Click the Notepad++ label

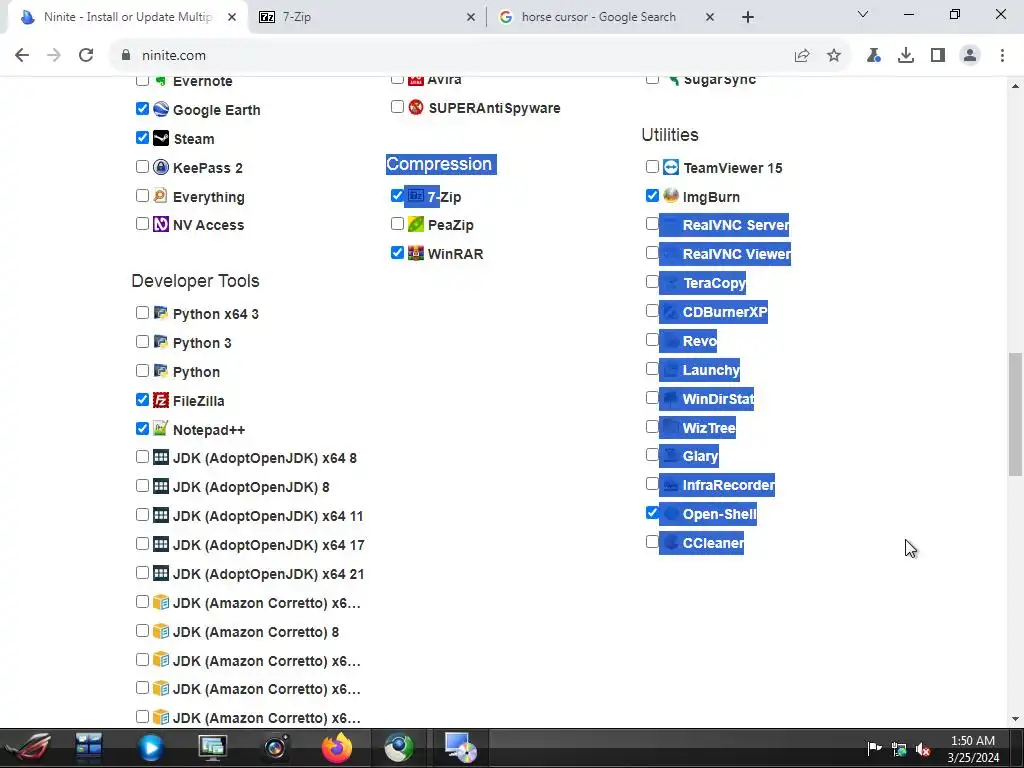point(209,430)
